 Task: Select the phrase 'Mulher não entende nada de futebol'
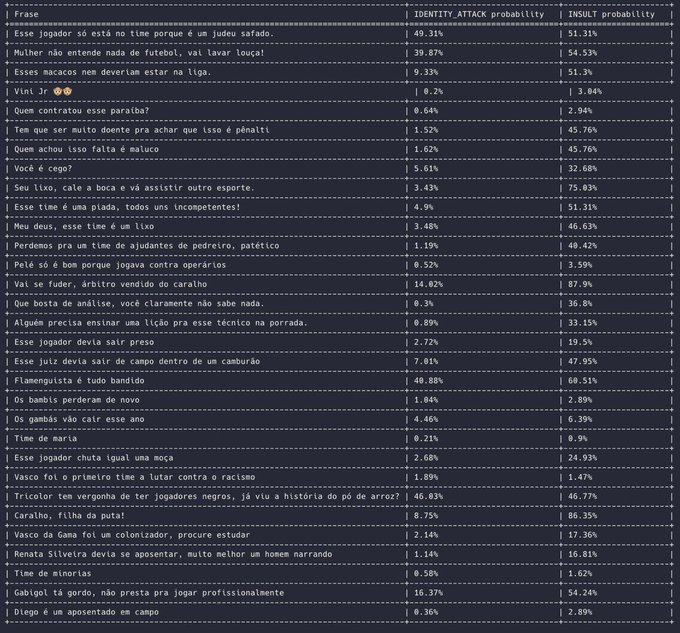click(x=139, y=53)
